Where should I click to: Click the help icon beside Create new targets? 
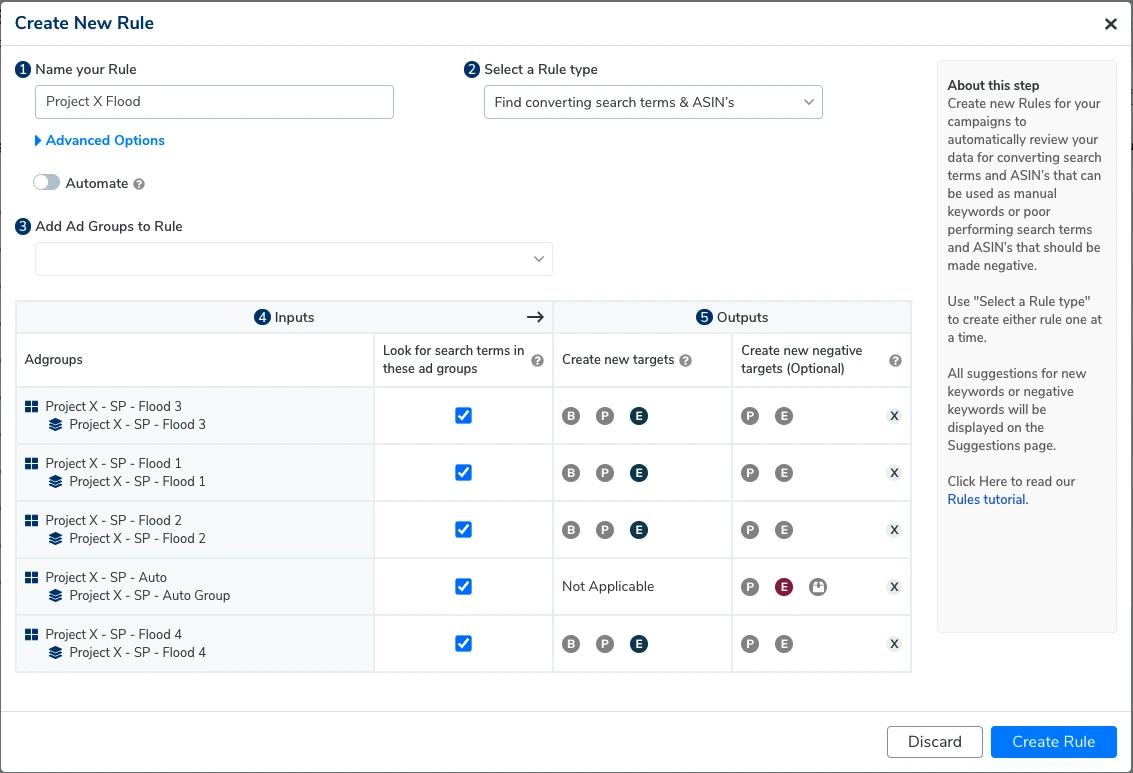[686, 360]
